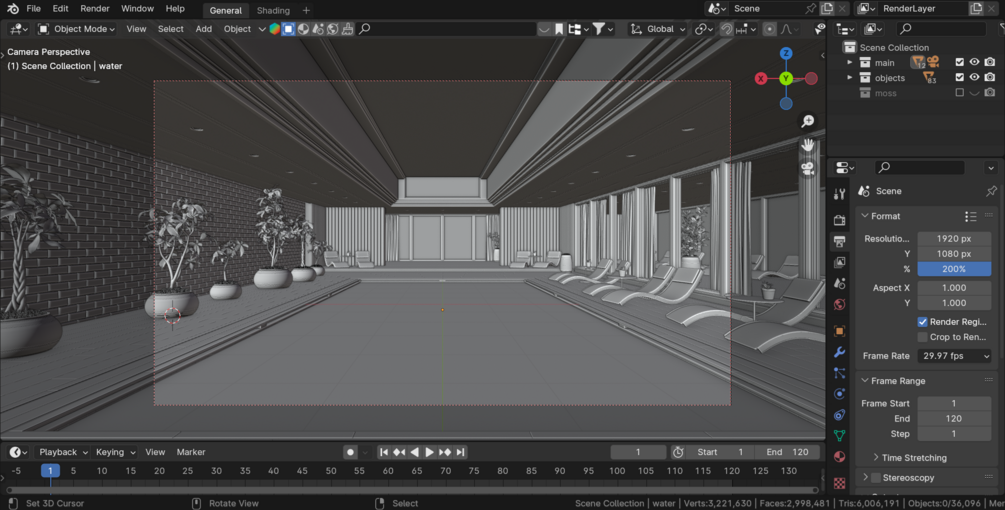Open the Object Constraints properties tab
The width and height of the screenshot is (1005, 510).
[839, 415]
